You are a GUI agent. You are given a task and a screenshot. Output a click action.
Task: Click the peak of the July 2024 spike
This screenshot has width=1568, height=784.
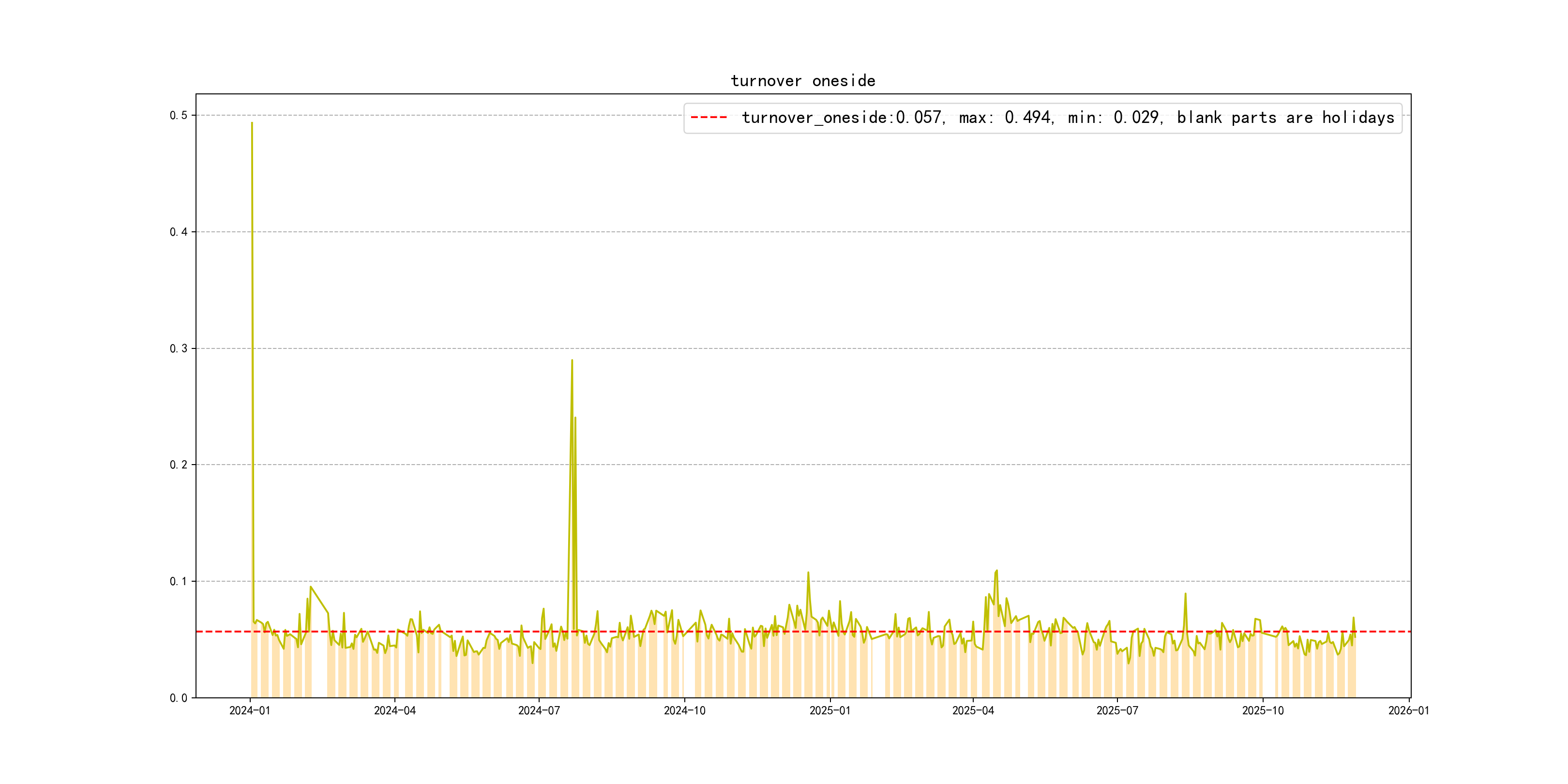(572, 361)
